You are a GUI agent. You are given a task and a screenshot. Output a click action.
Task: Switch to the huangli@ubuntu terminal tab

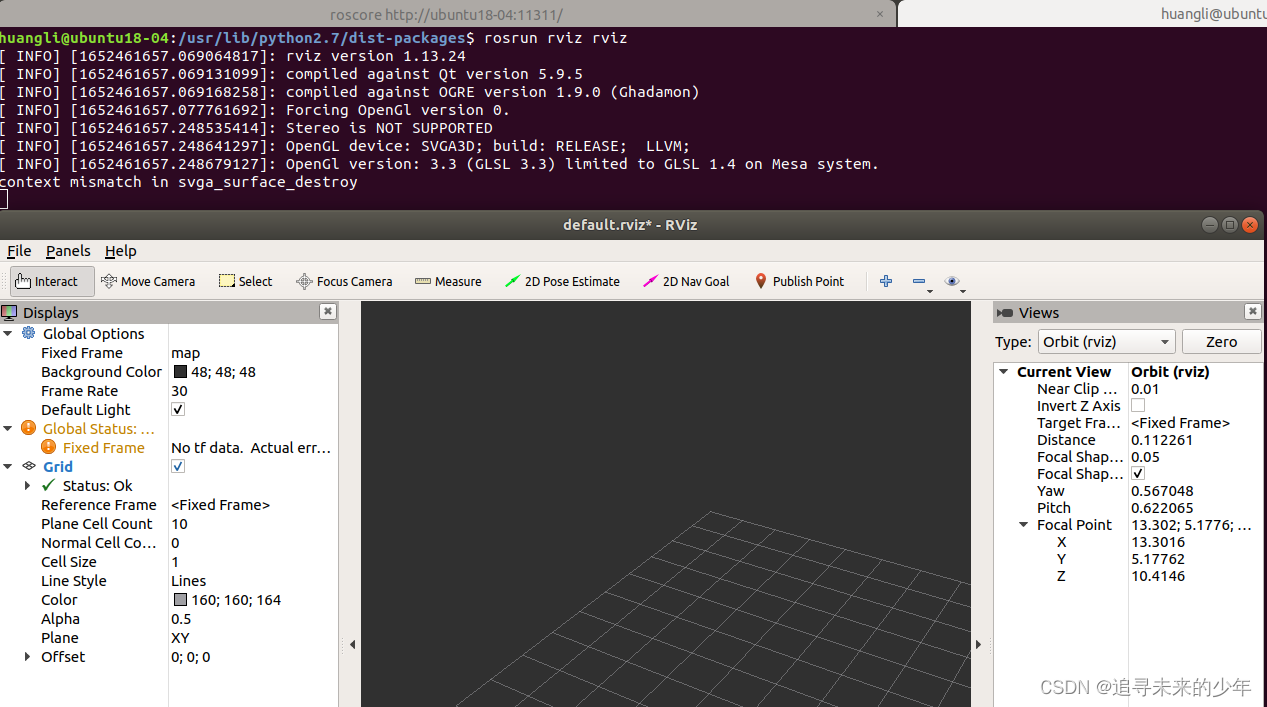1083,14
